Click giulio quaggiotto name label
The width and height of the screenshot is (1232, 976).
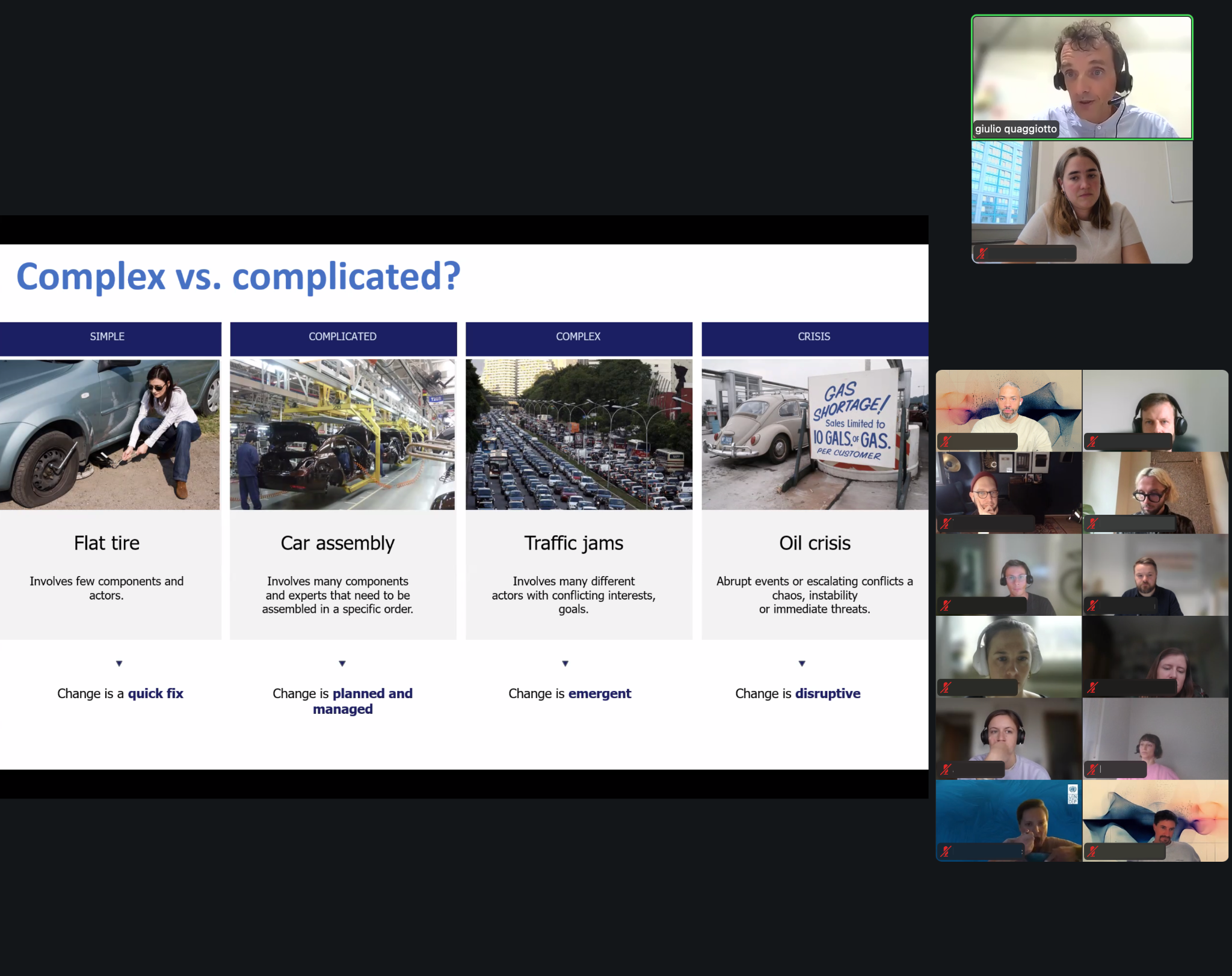1015,129
